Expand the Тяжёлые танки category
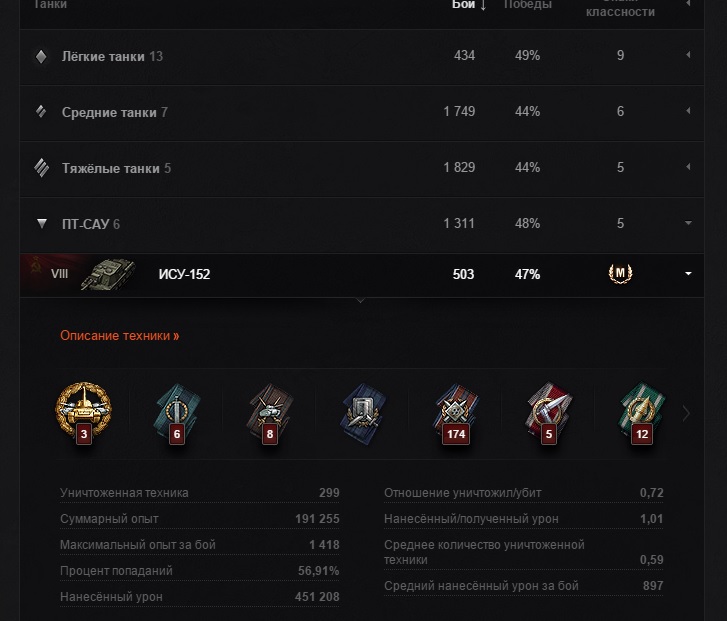This screenshot has height=621, width=727. pos(688,168)
